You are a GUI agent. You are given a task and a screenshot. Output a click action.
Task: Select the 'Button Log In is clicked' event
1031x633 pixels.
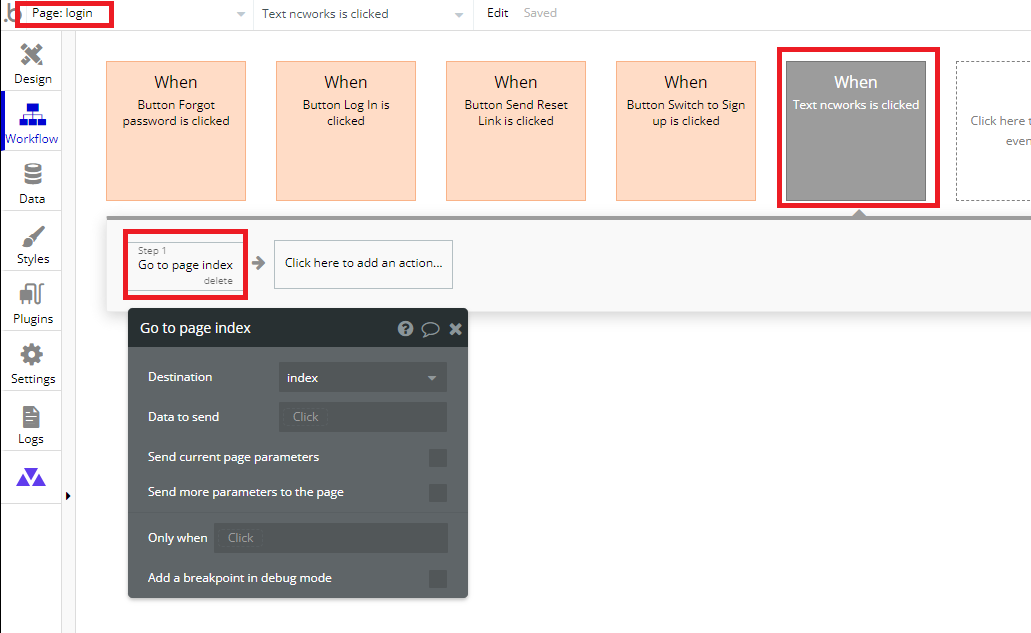[x=346, y=131]
